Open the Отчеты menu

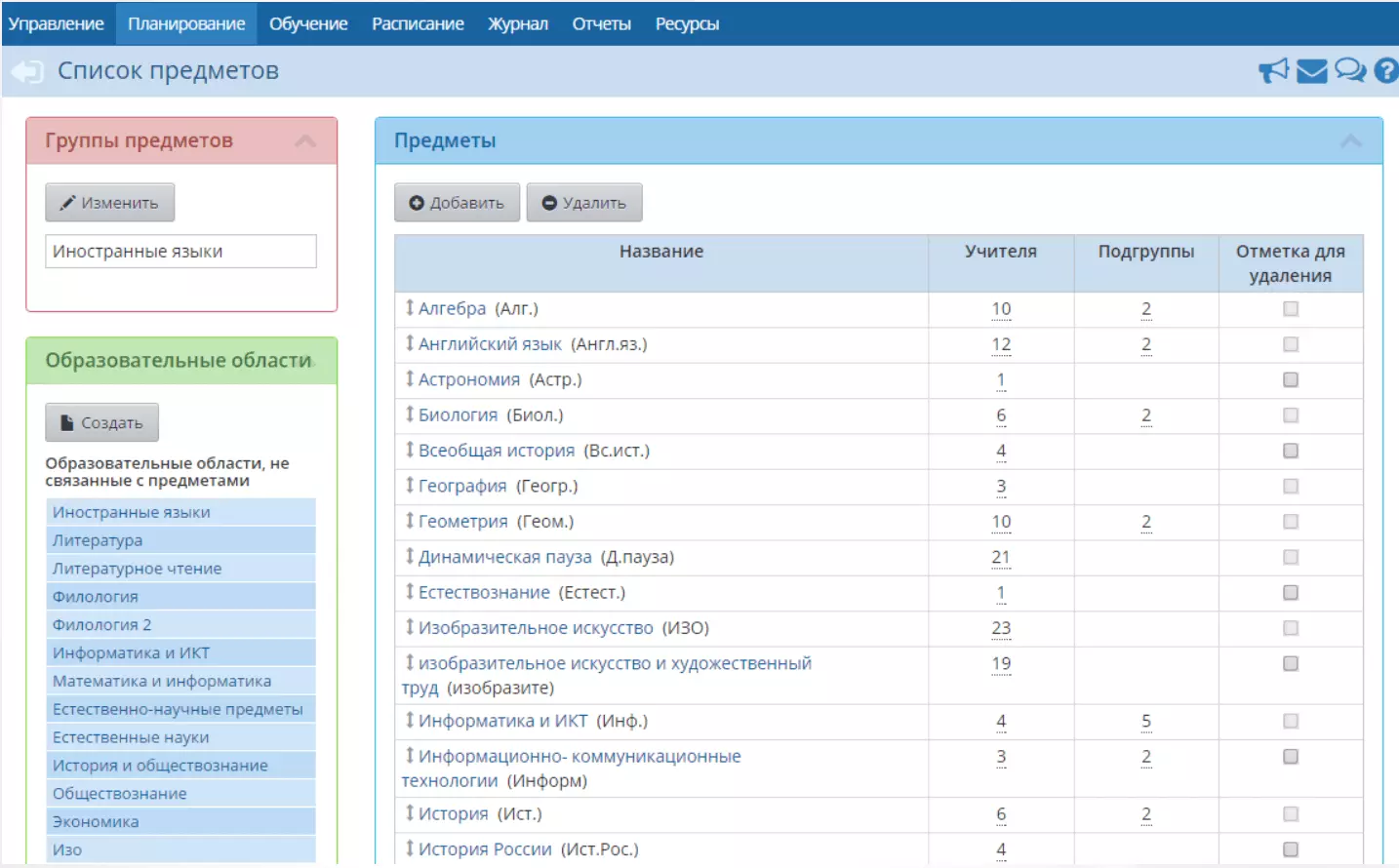601,23
